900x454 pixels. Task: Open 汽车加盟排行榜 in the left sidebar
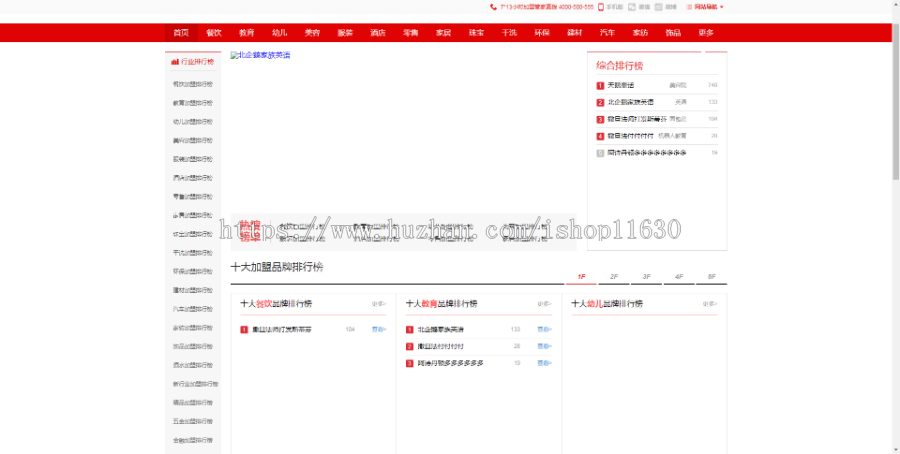(193, 309)
